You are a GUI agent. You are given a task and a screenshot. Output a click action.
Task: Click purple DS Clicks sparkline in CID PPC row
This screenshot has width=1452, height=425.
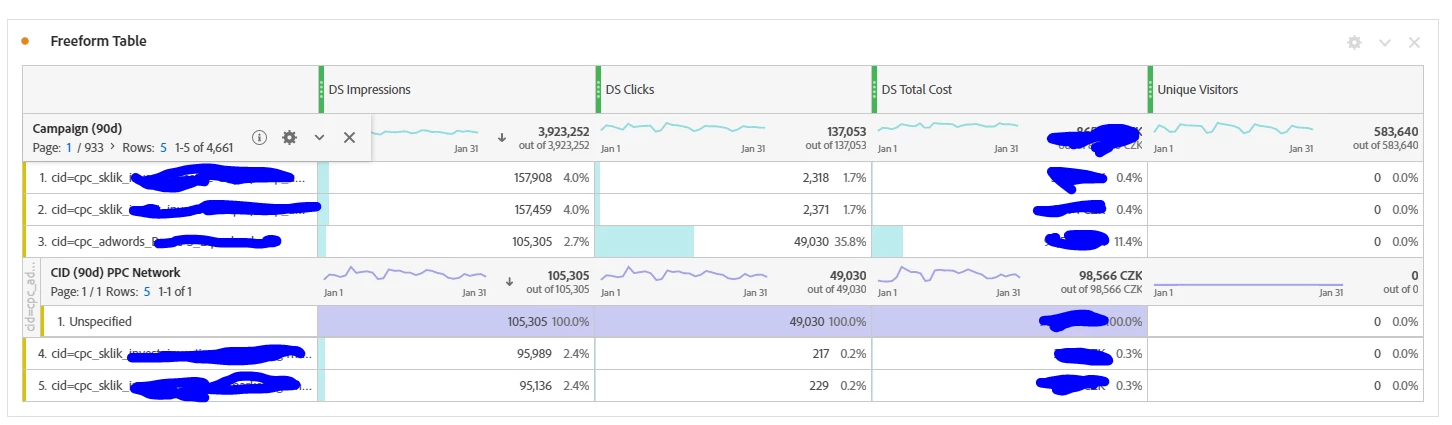[684, 274]
